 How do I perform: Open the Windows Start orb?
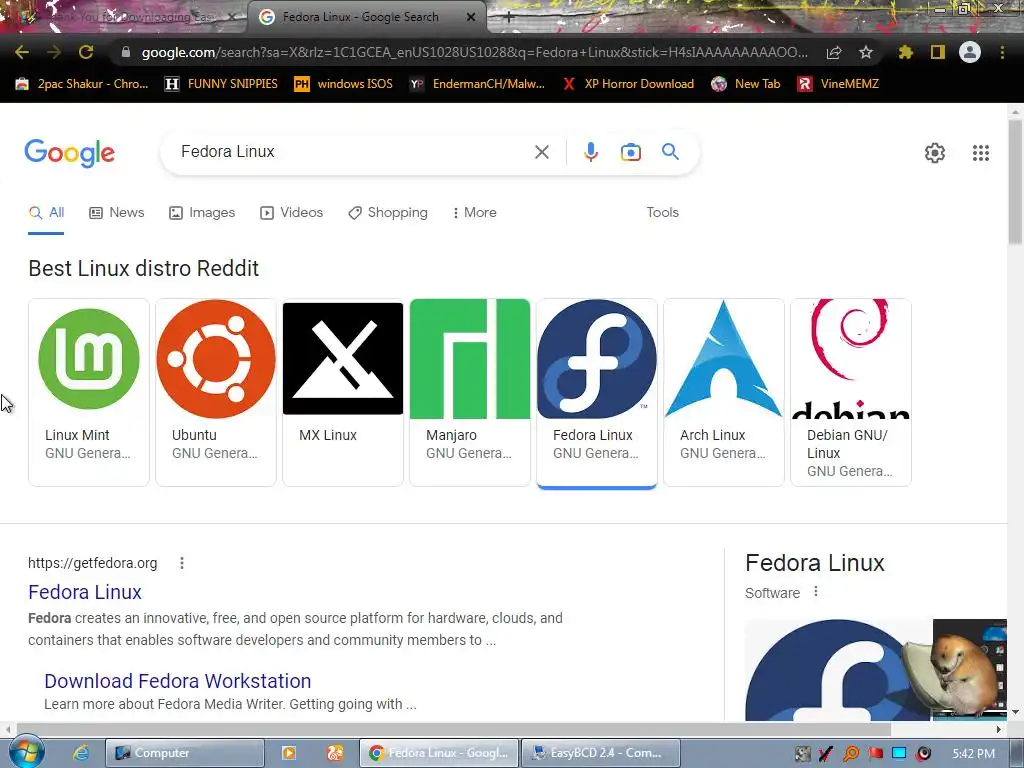27,752
